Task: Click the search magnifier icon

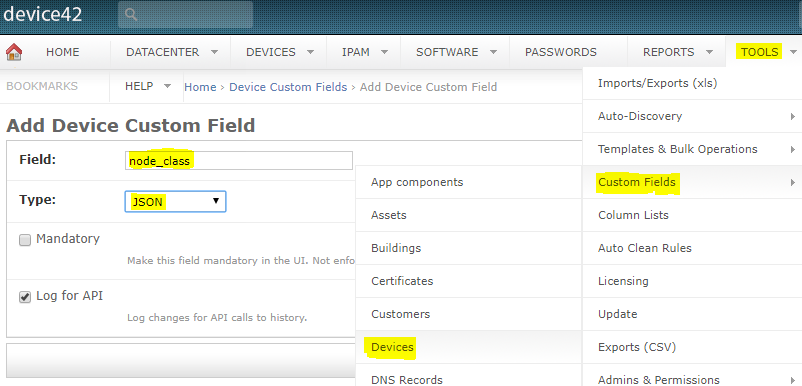Action: (x=131, y=14)
